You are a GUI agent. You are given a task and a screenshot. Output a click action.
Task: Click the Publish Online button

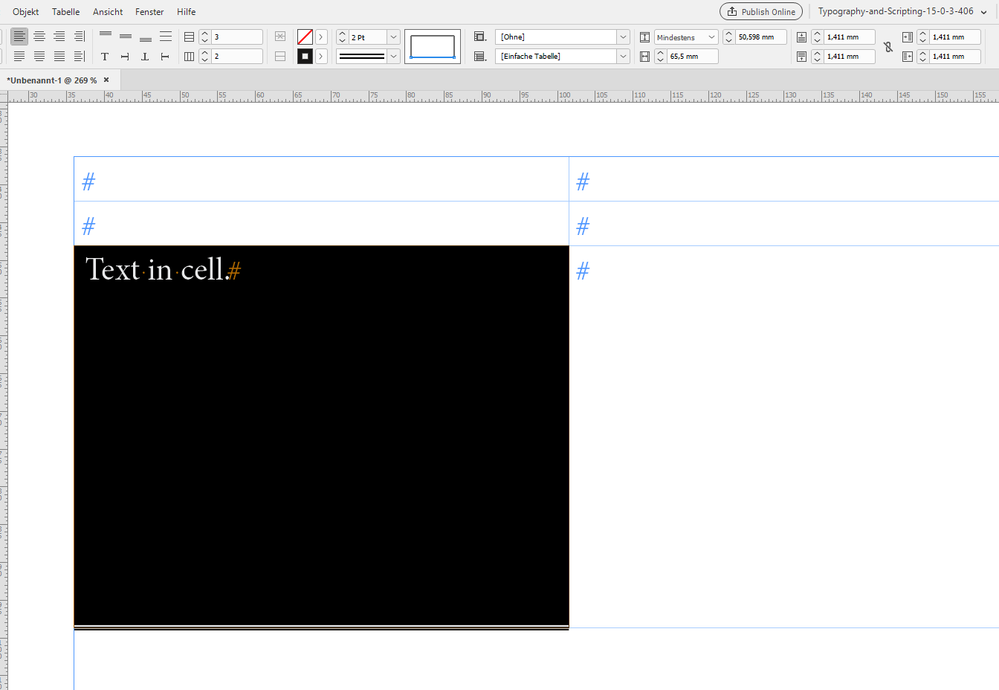[x=760, y=11]
